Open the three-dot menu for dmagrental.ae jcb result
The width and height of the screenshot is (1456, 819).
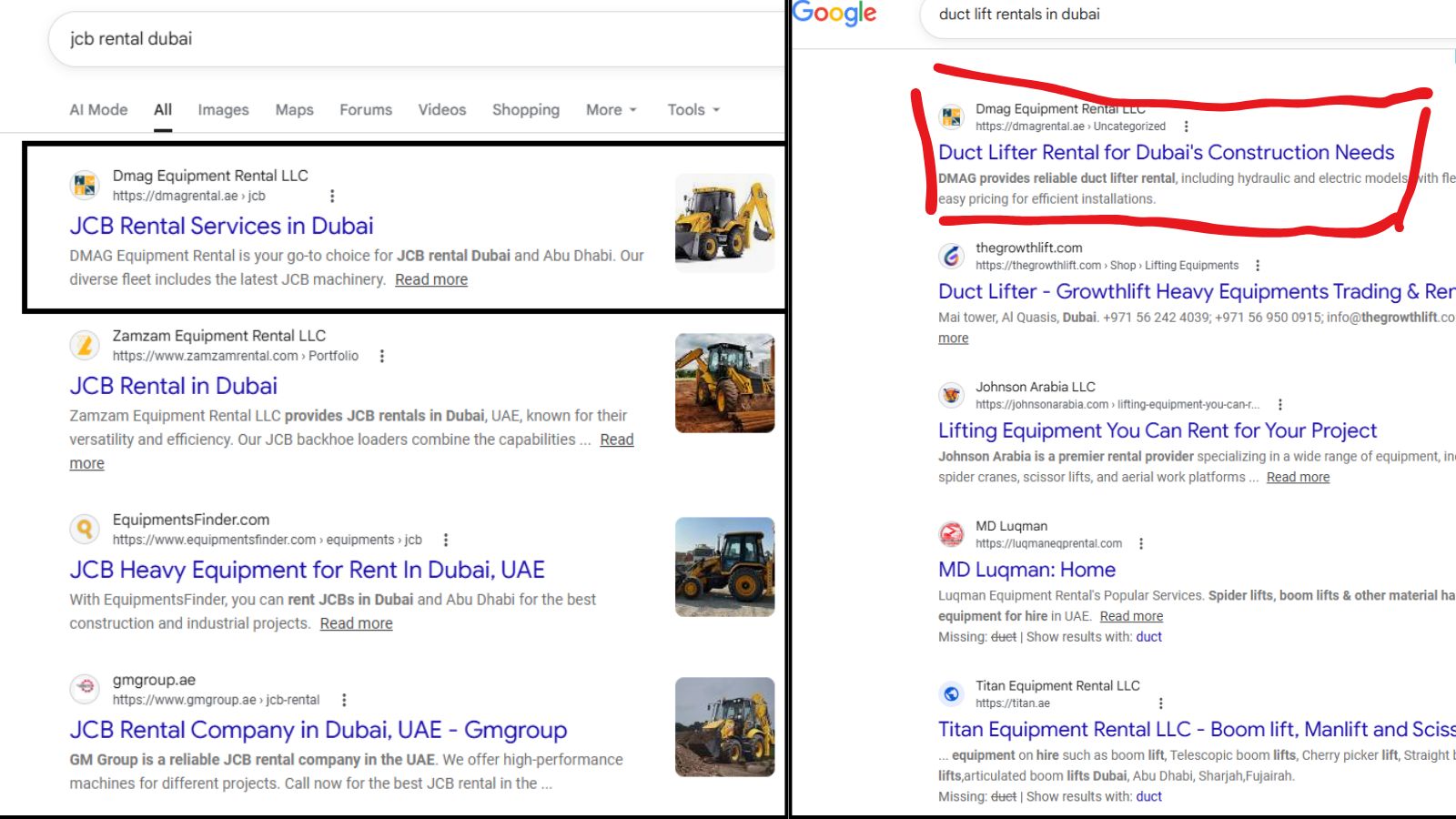pyautogui.click(x=332, y=196)
